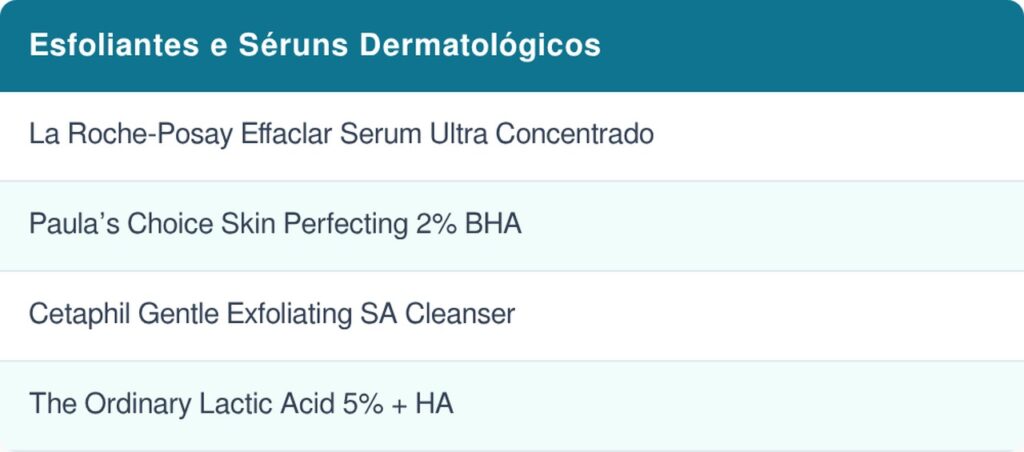The image size is (1024, 452).
Task: Click the word "Dermatológicos" in the header
Action: coord(480,47)
